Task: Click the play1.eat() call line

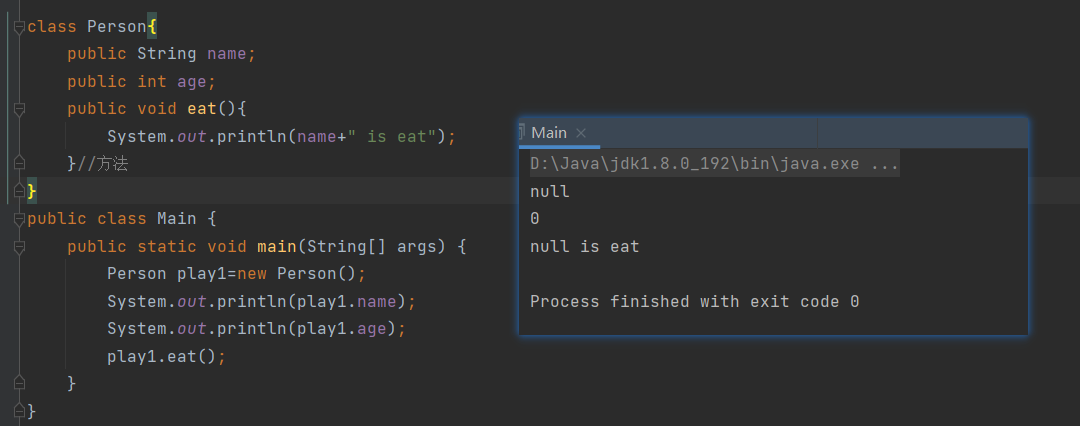Action: click(x=167, y=356)
